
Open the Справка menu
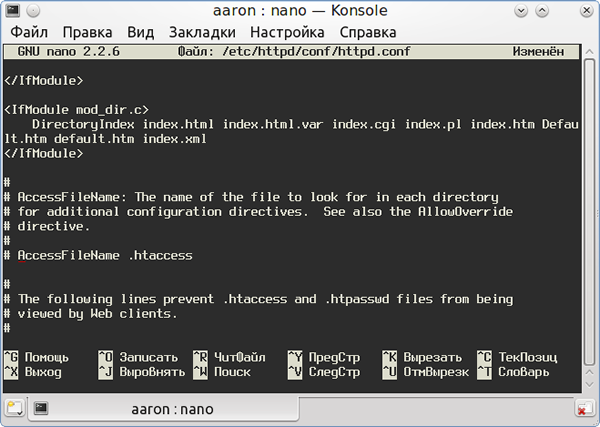coord(368,32)
